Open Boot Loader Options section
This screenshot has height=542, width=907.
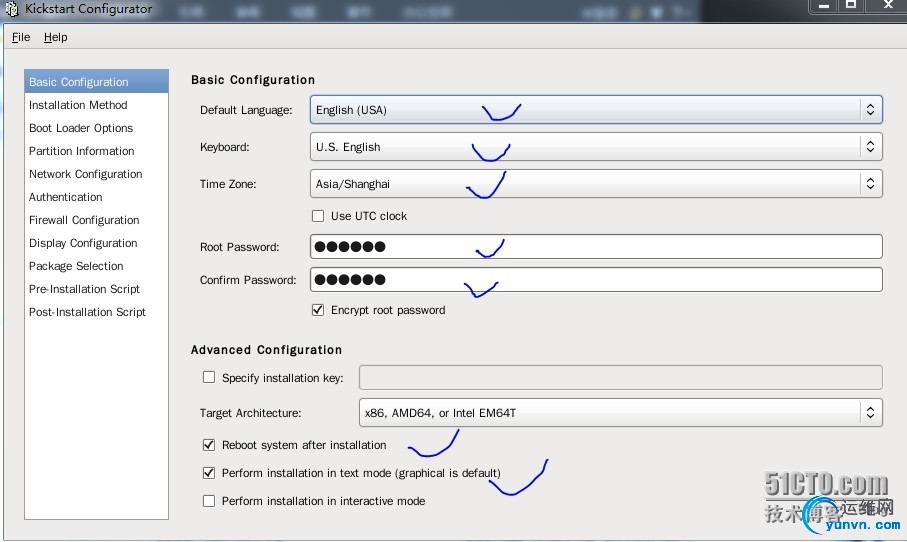pyautogui.click(x=97, y=128)
